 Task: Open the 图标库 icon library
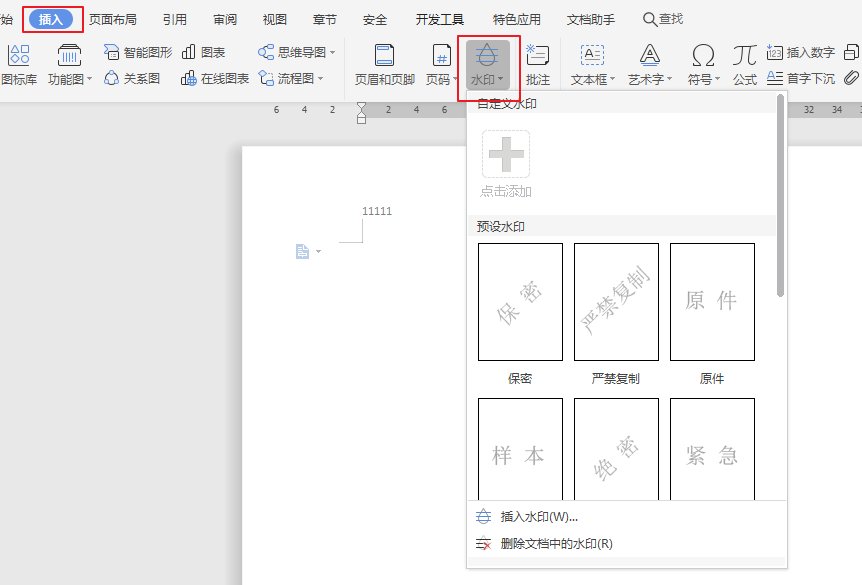[18, 69]
